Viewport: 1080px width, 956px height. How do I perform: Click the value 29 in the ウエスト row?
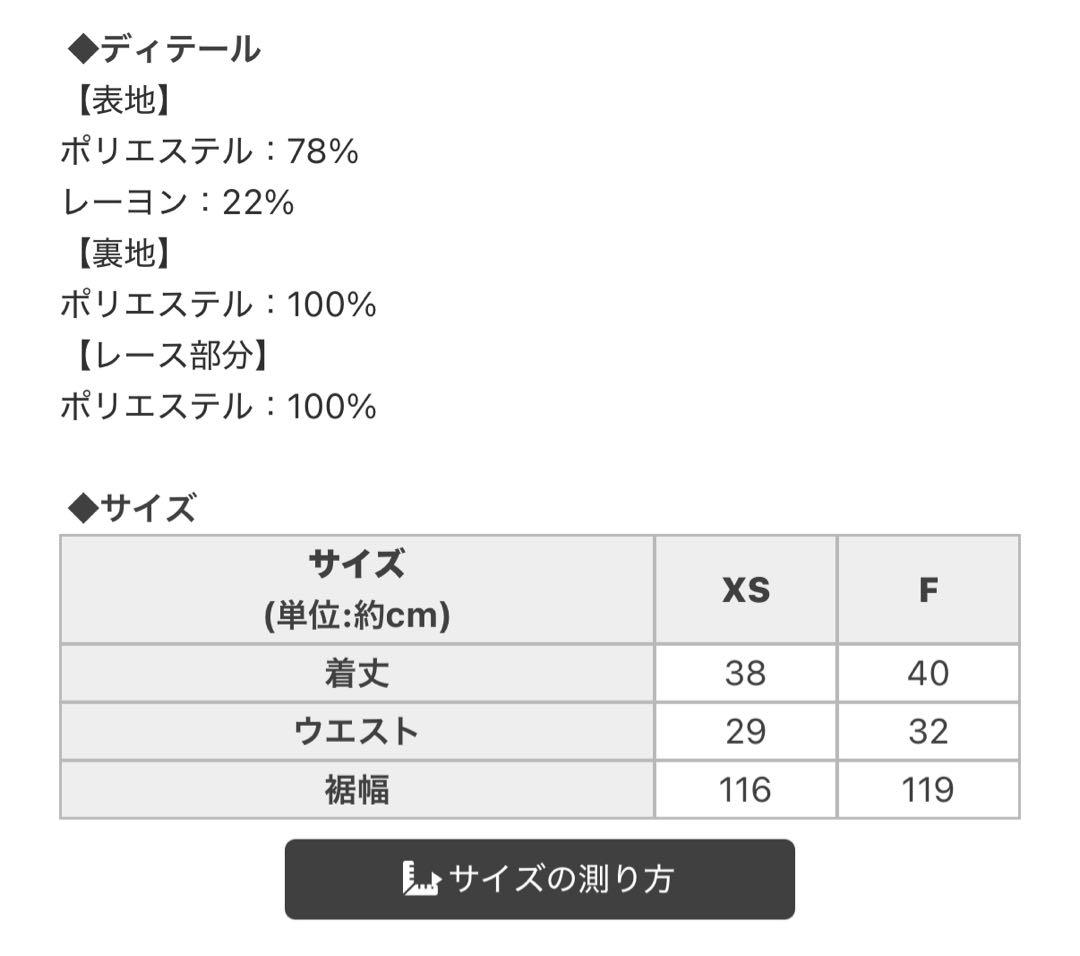[745, 731]
